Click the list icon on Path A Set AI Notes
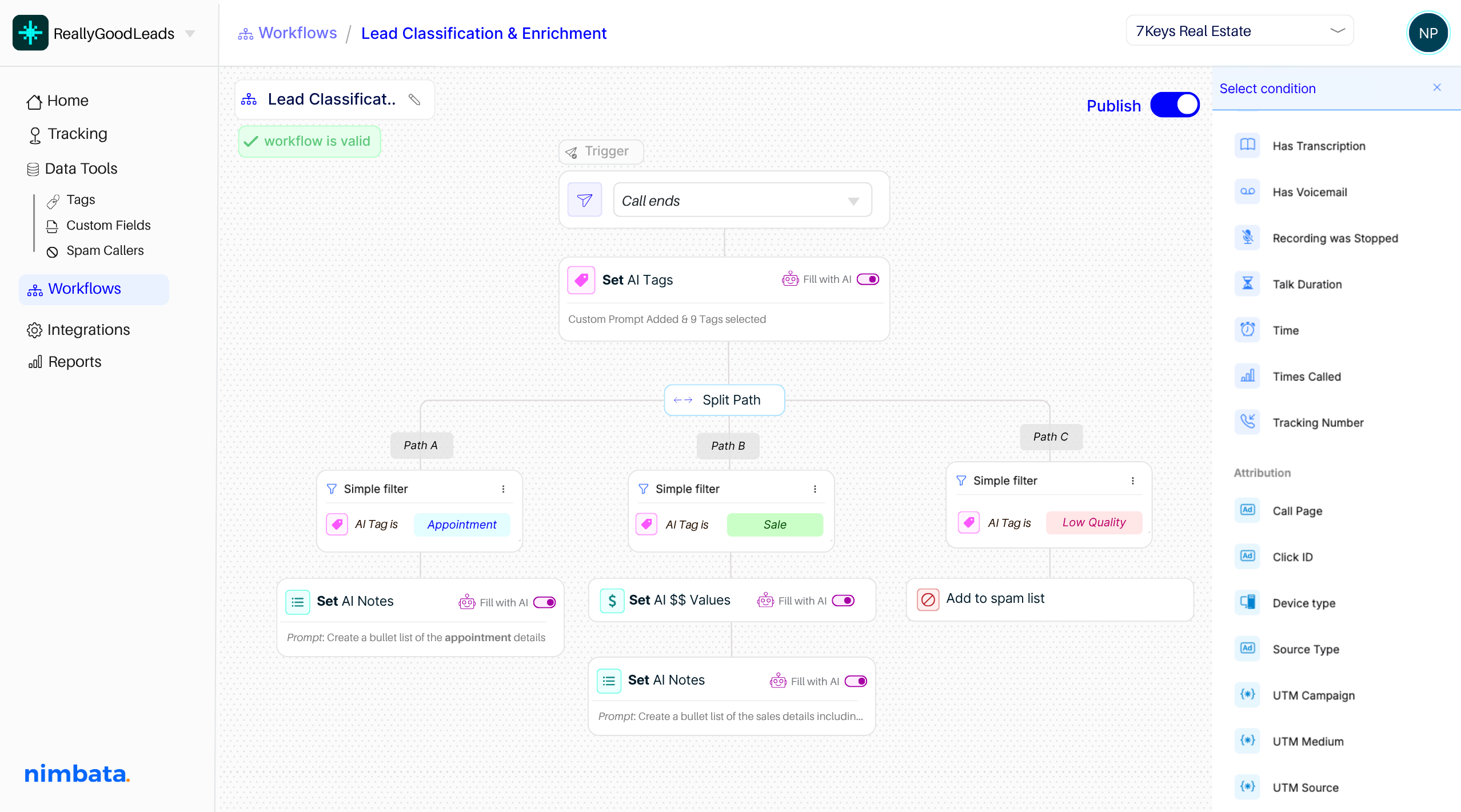Screen dimensions: 1461x812 [298, 602]
